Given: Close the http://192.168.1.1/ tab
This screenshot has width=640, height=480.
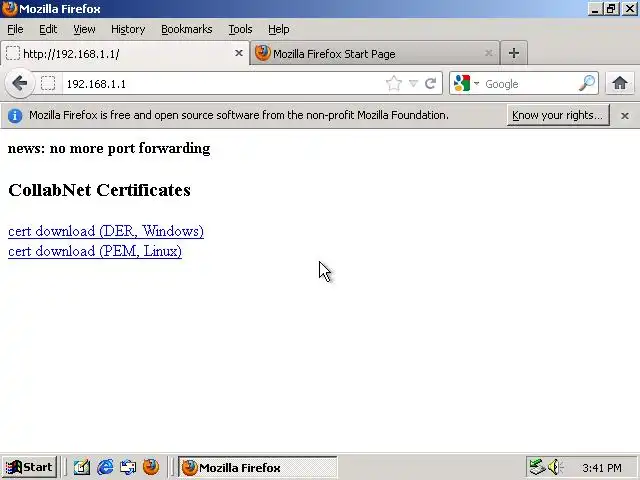Looking at the screenshot, I should coord(239,53).
